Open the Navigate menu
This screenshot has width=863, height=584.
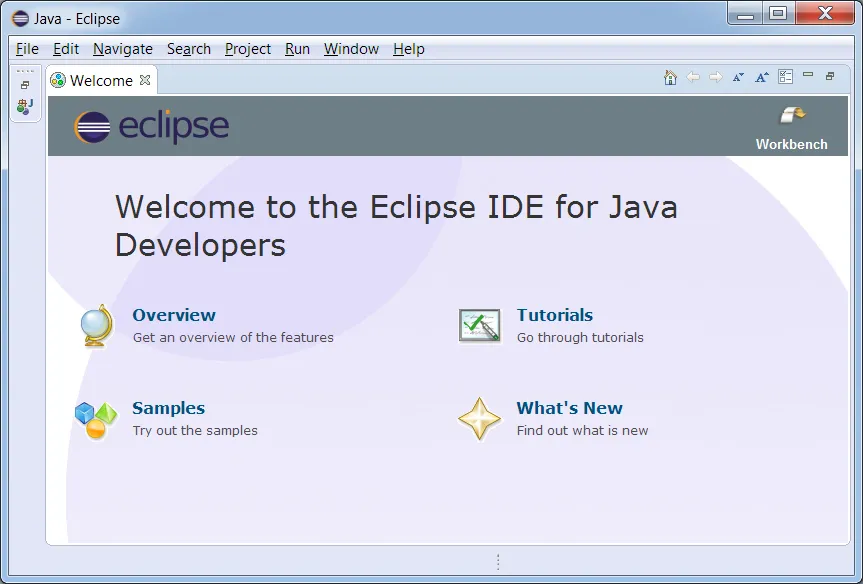(123, 49)
